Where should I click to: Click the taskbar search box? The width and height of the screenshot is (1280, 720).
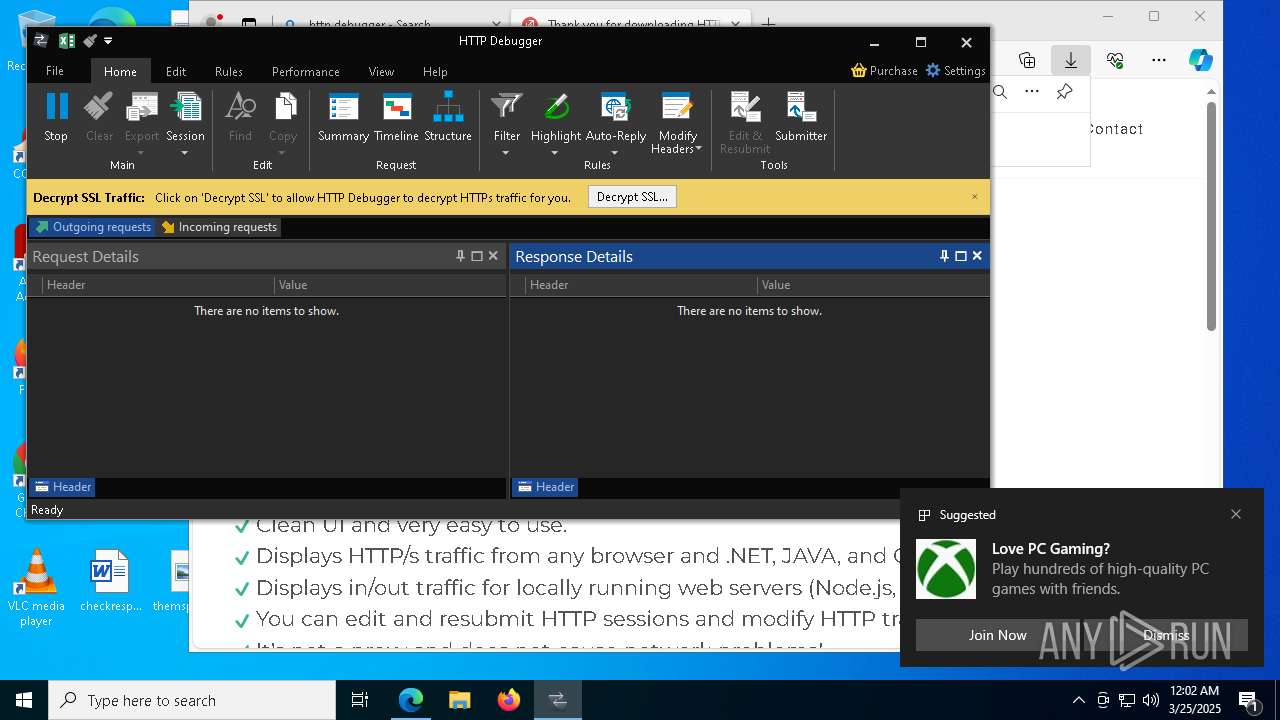click(x=192, y=700)
